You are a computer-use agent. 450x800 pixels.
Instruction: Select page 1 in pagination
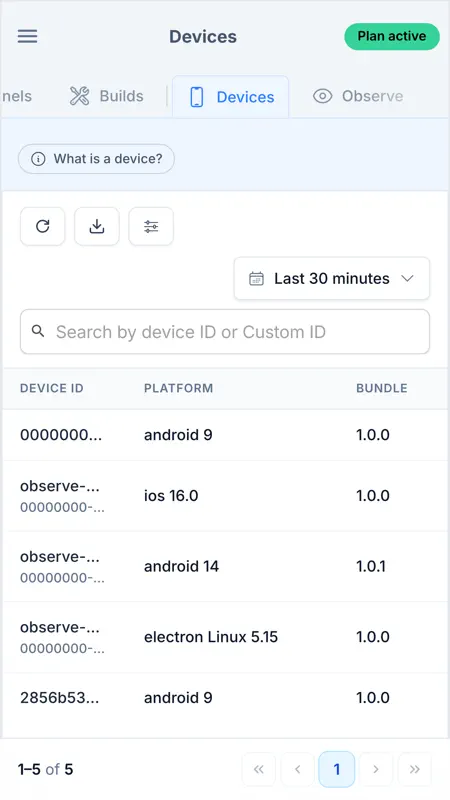pyautogui.click(x=337, y=769)
